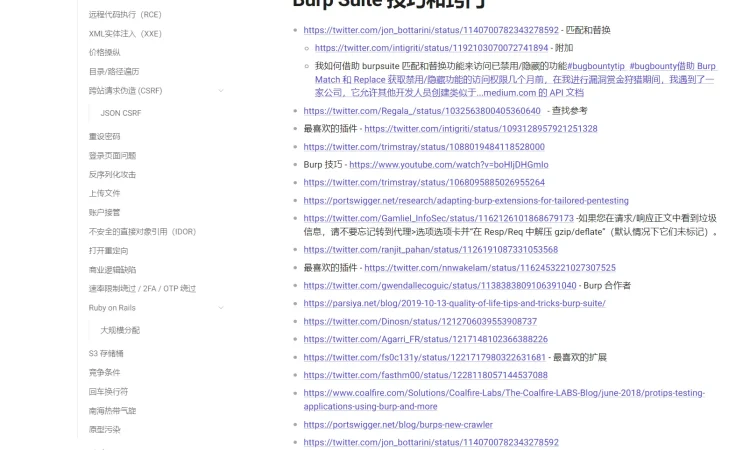Open nnwakelam tweet link
Viewport: 750px width, 450px height.
[x=490, y=268]
